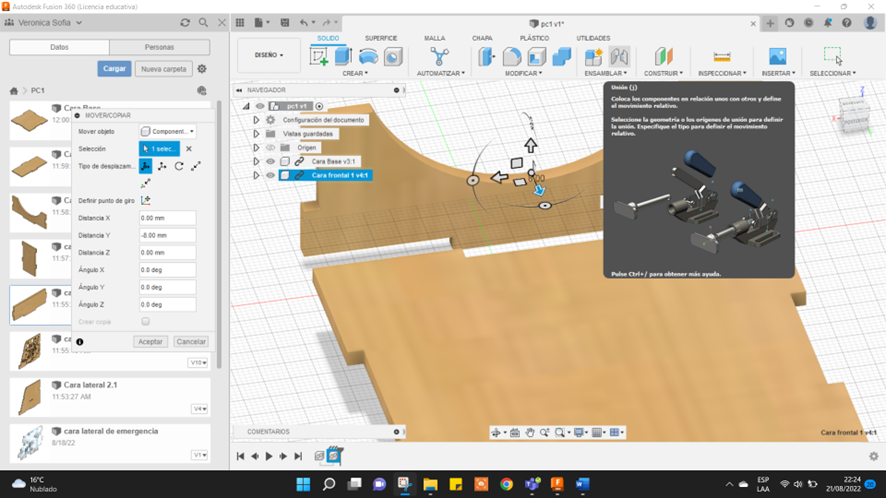This screenshot has width=886, height=498.
Task: Click the free move displacement type icon
Action: [146, 166]
